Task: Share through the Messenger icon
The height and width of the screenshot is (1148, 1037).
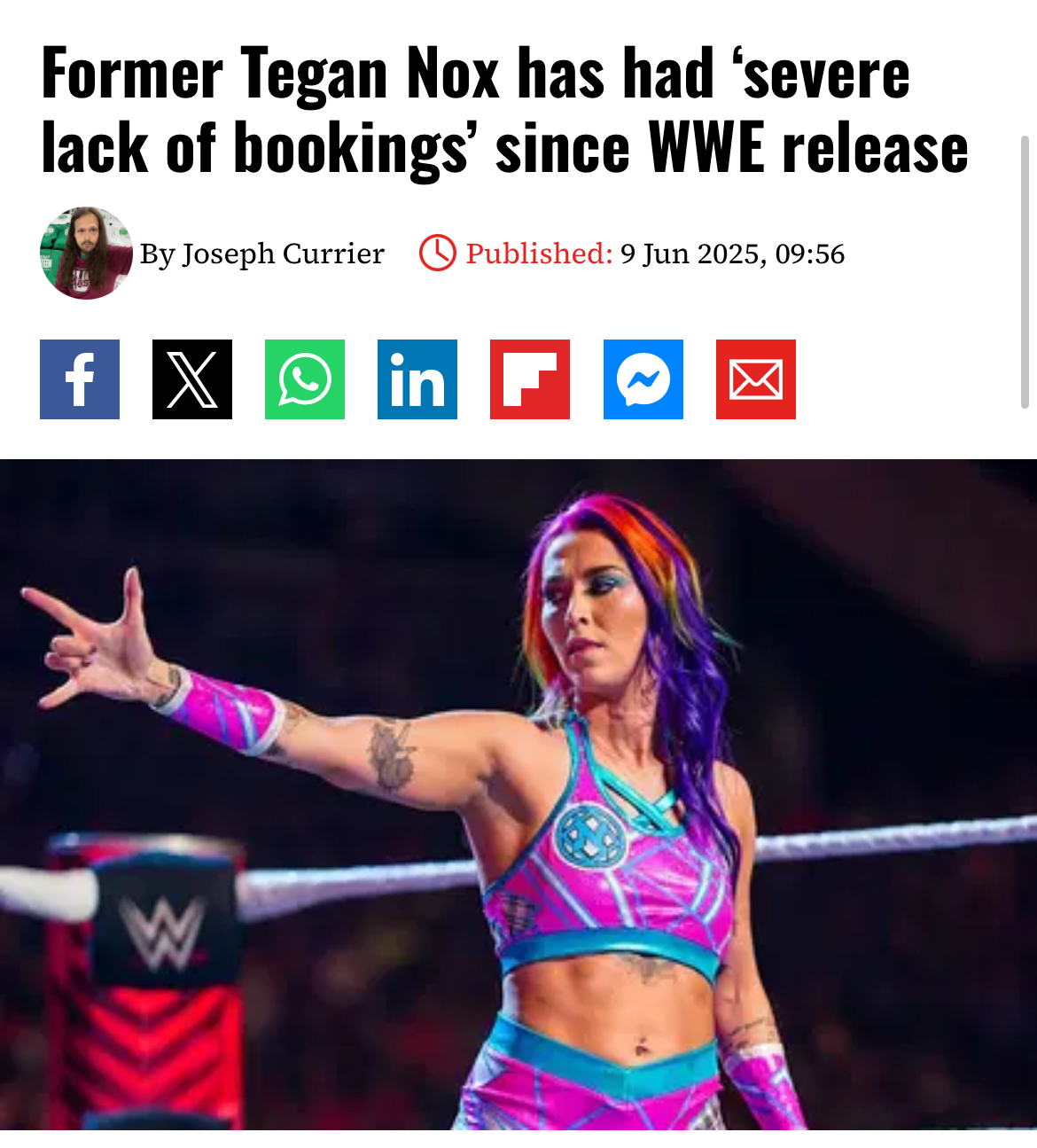Action: pos(643,379)
